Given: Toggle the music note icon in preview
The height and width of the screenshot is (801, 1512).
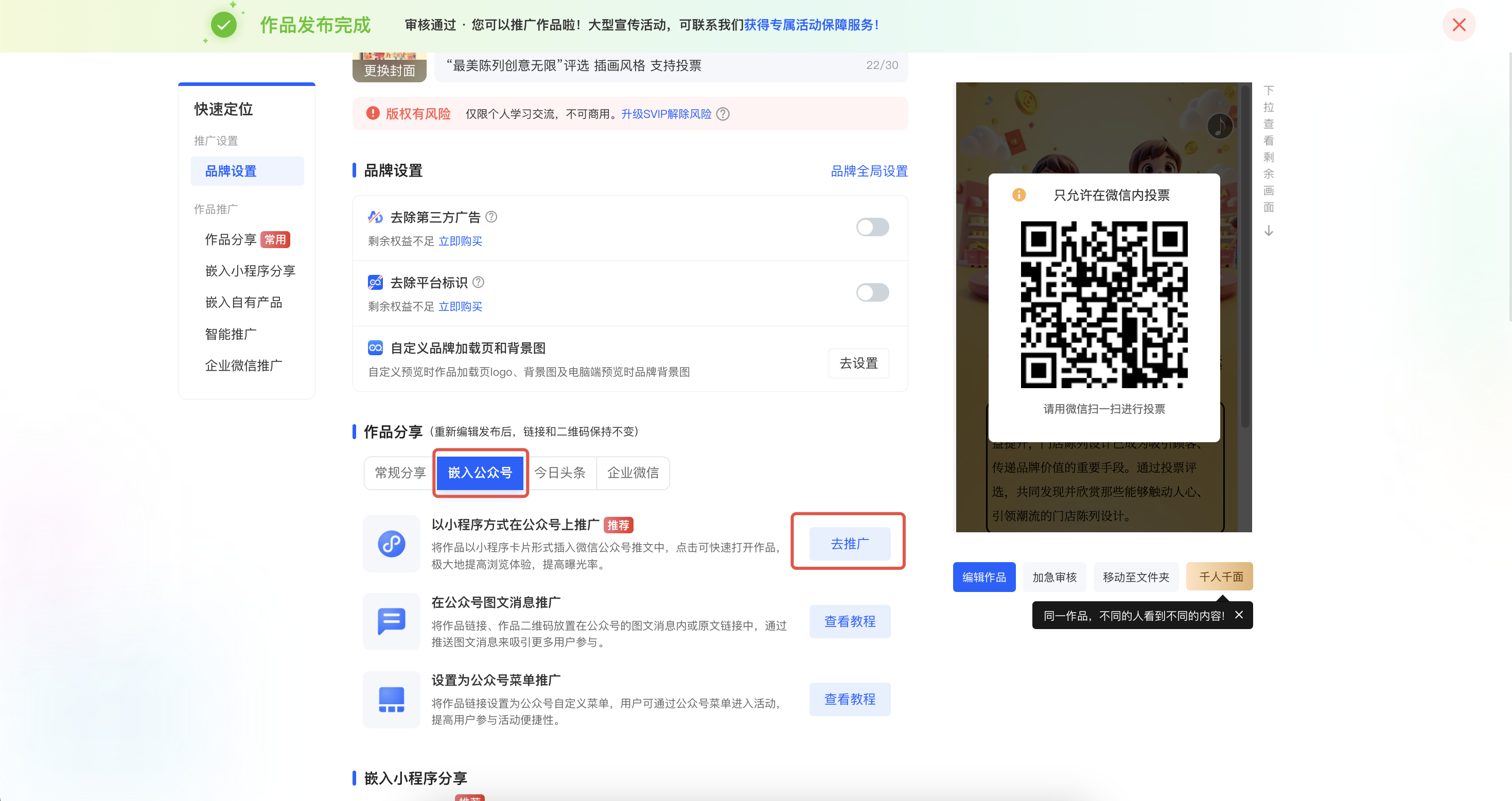Looking at the screenshot, I should pos(1220,126).
